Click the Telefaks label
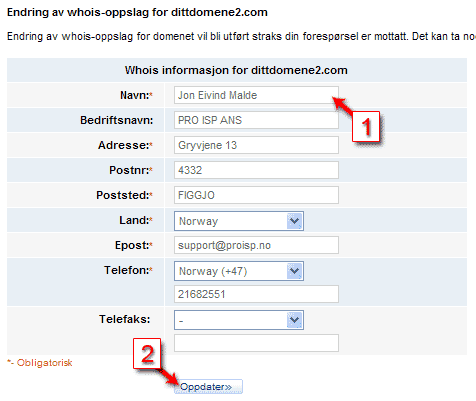Image resolution: width=476 pixels, height=401 pixels. point(124,319)
